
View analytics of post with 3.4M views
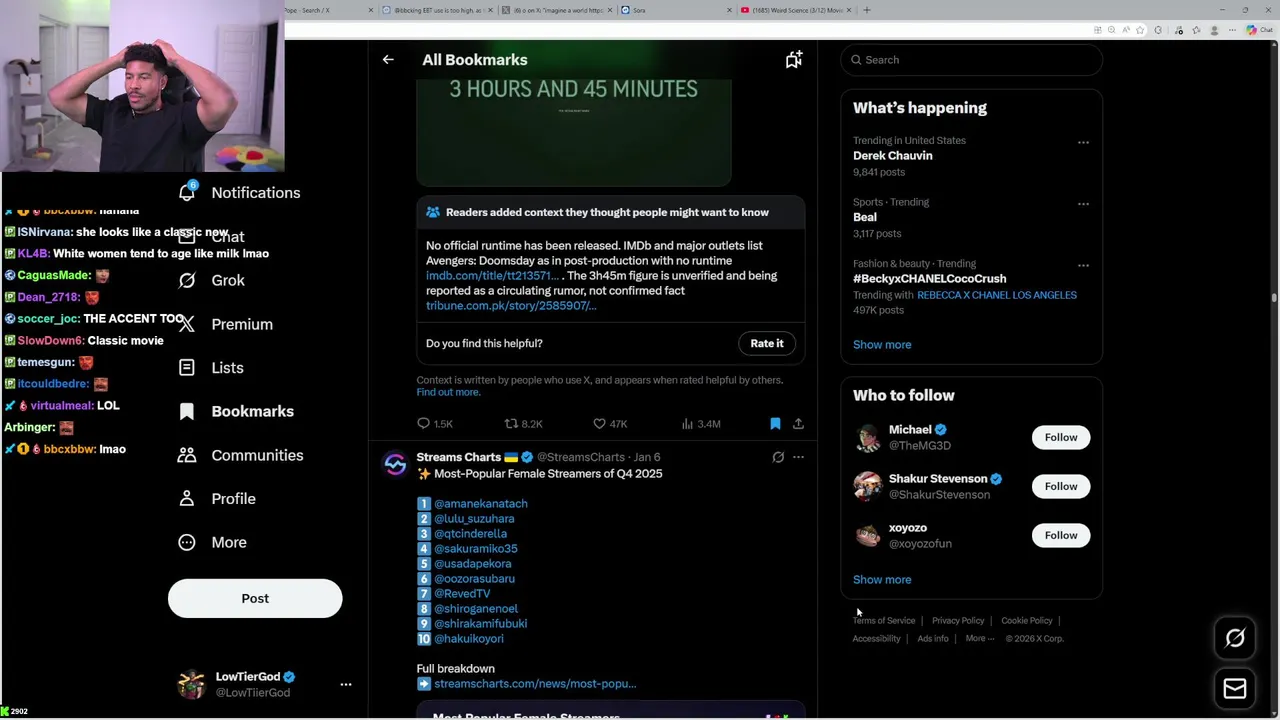(701, 424)
